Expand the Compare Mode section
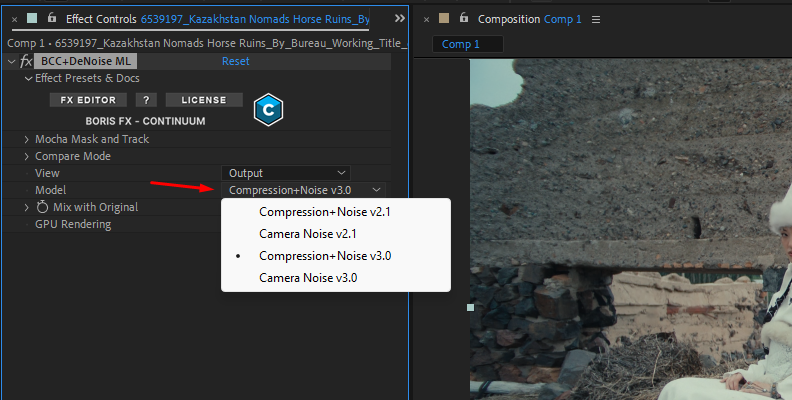Screen dimensions: 792x400 [x=27, y=156]
